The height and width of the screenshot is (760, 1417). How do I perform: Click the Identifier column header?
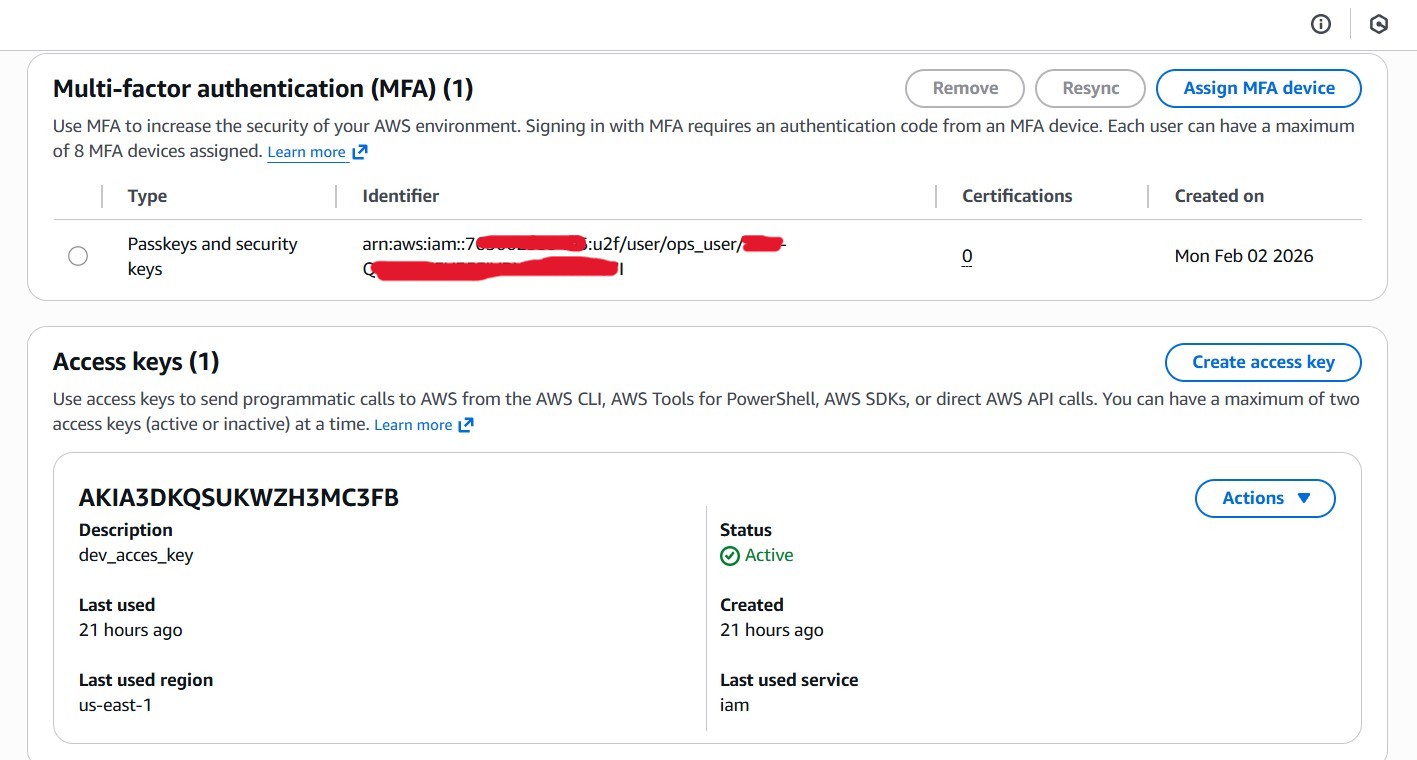pyautogui.click(x=400, y=196)
